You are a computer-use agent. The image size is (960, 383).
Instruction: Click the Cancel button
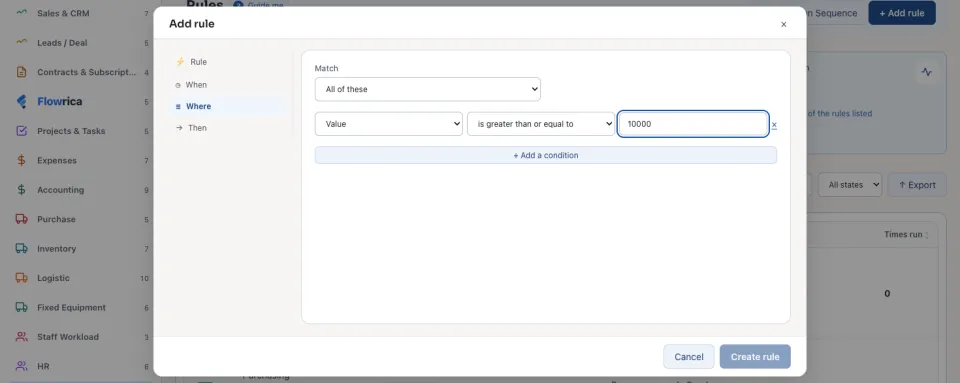(x=689, y=357)
